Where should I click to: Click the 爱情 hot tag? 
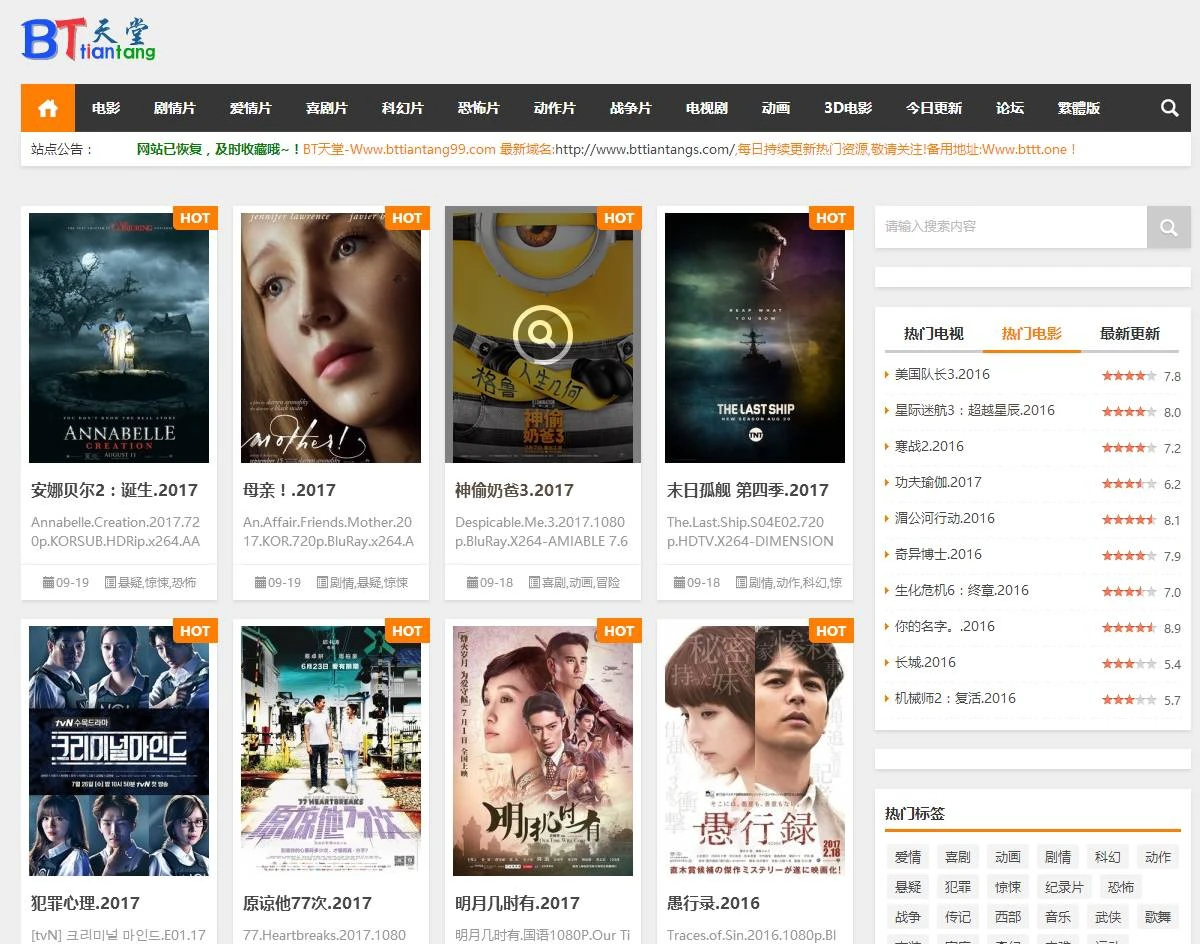coord(908,857)
